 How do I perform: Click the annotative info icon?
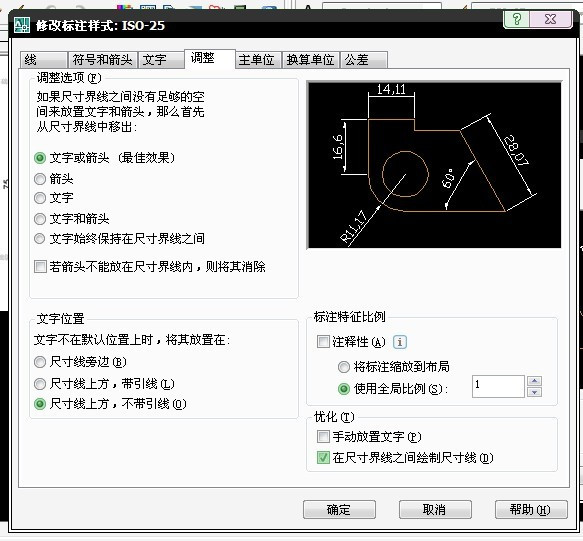coord(400,342)
